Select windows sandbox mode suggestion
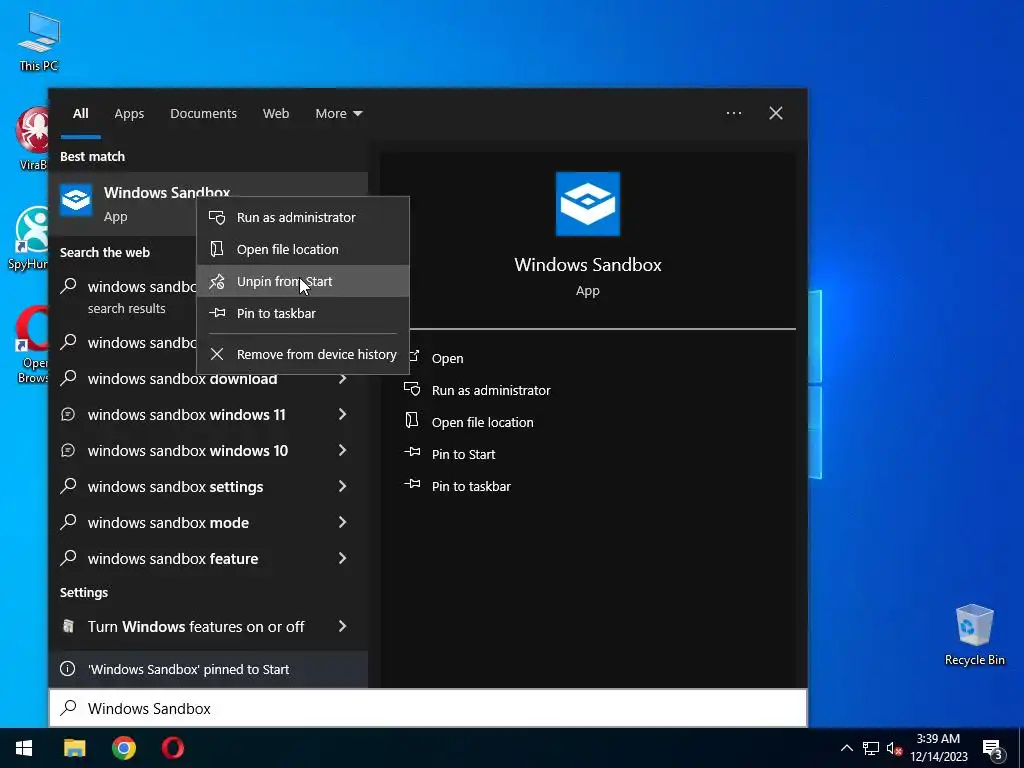 168,522
